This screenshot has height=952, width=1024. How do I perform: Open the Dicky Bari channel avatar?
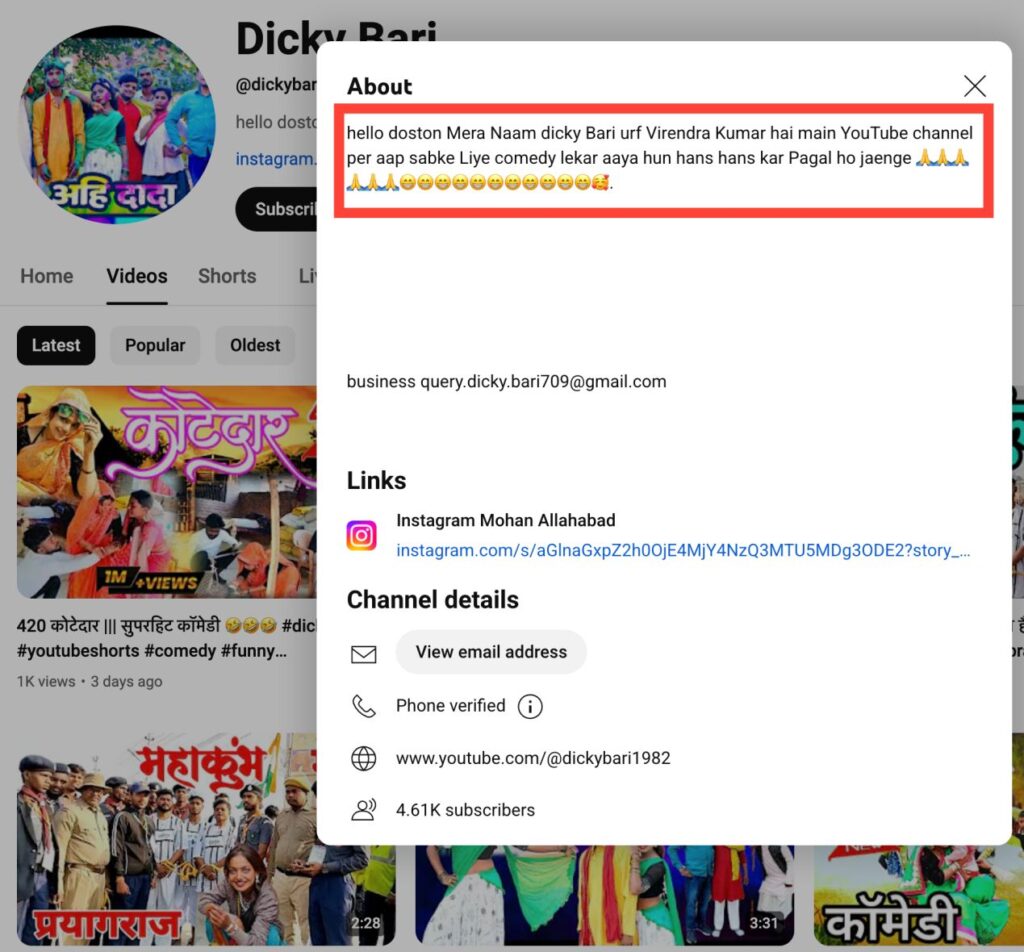click(x=116, y=125)
